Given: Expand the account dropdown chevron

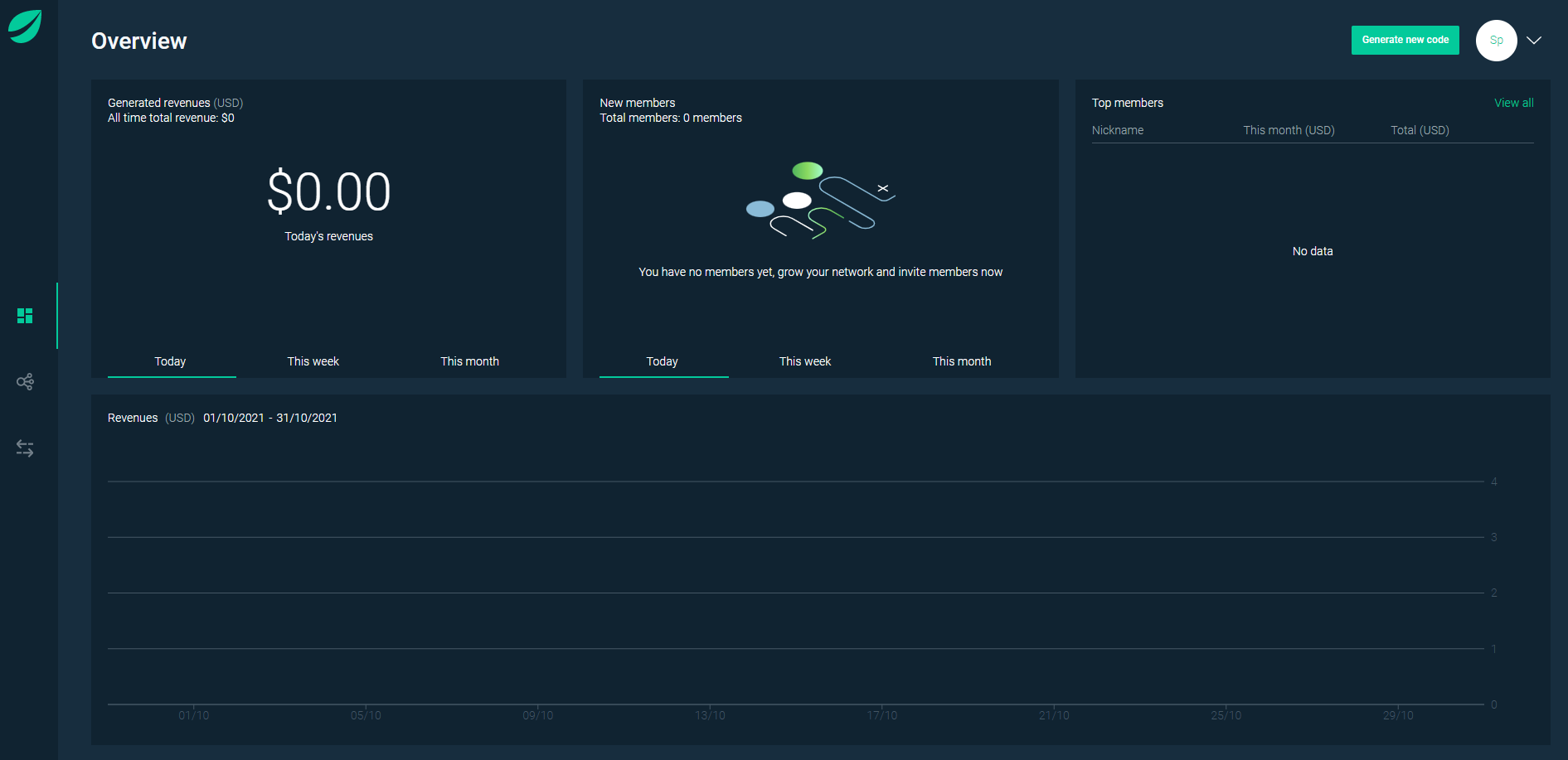Looking at the screenshot, I should (x=1534, y=40).
